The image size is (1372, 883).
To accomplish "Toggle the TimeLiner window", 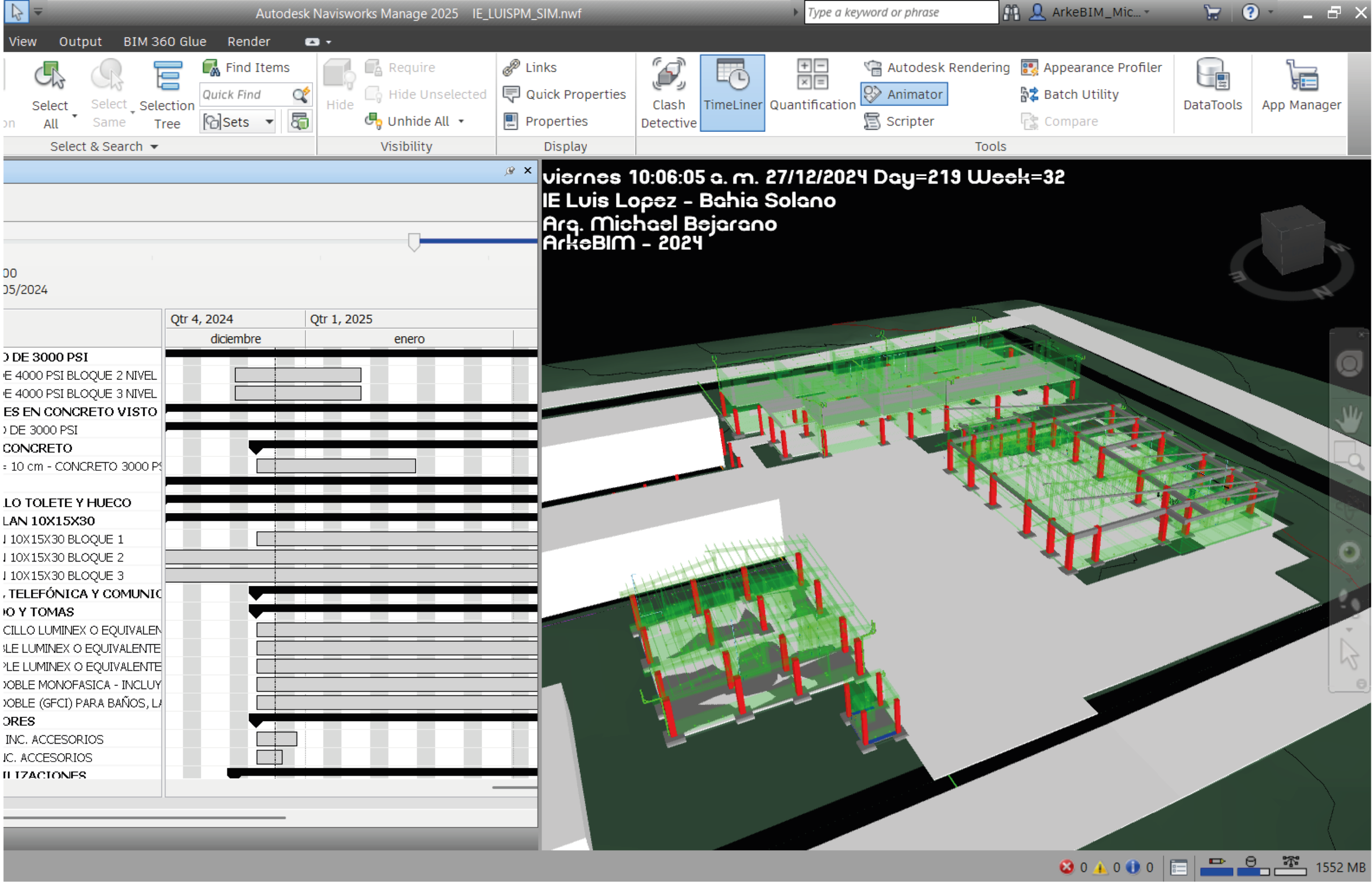I will point(733,93).
